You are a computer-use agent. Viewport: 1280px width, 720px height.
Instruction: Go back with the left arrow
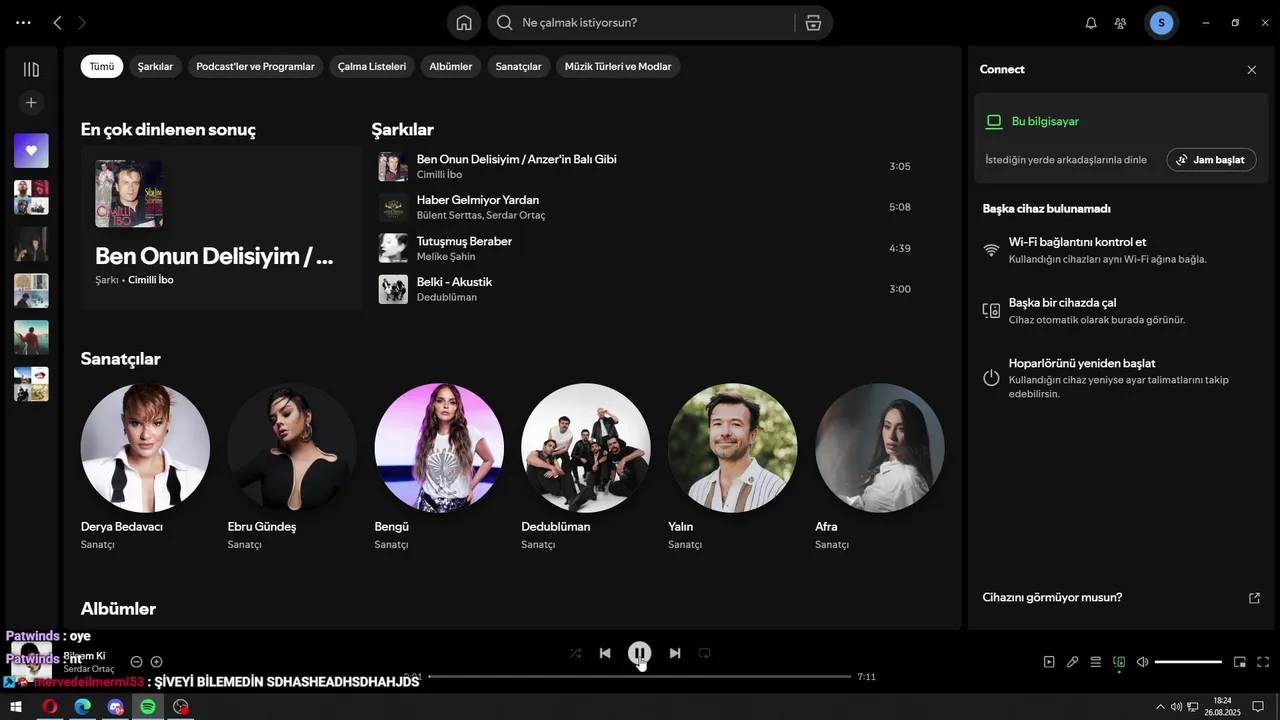tap(57, 22)
